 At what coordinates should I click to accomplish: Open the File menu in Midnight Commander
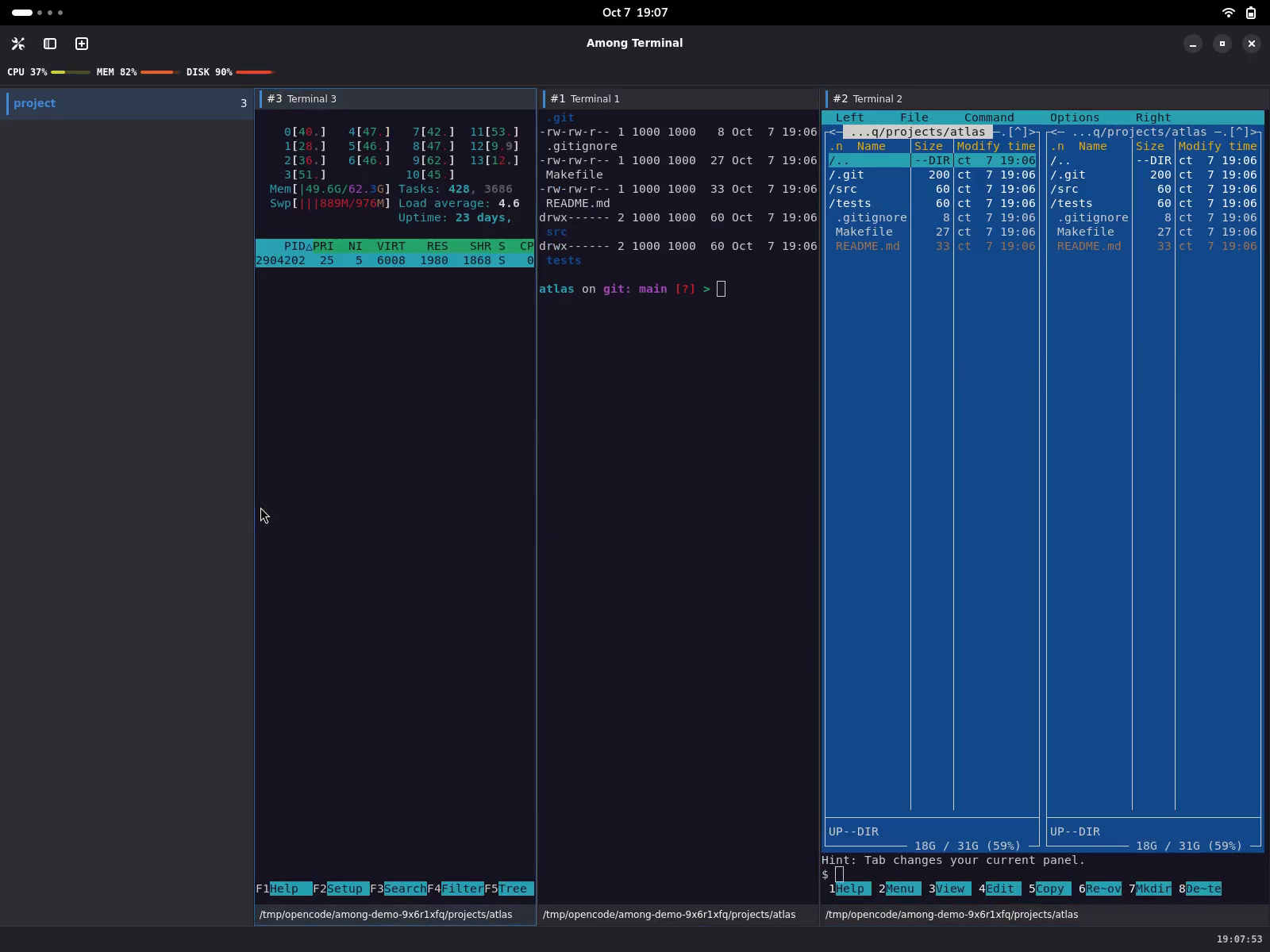click(x=914, y=117)
